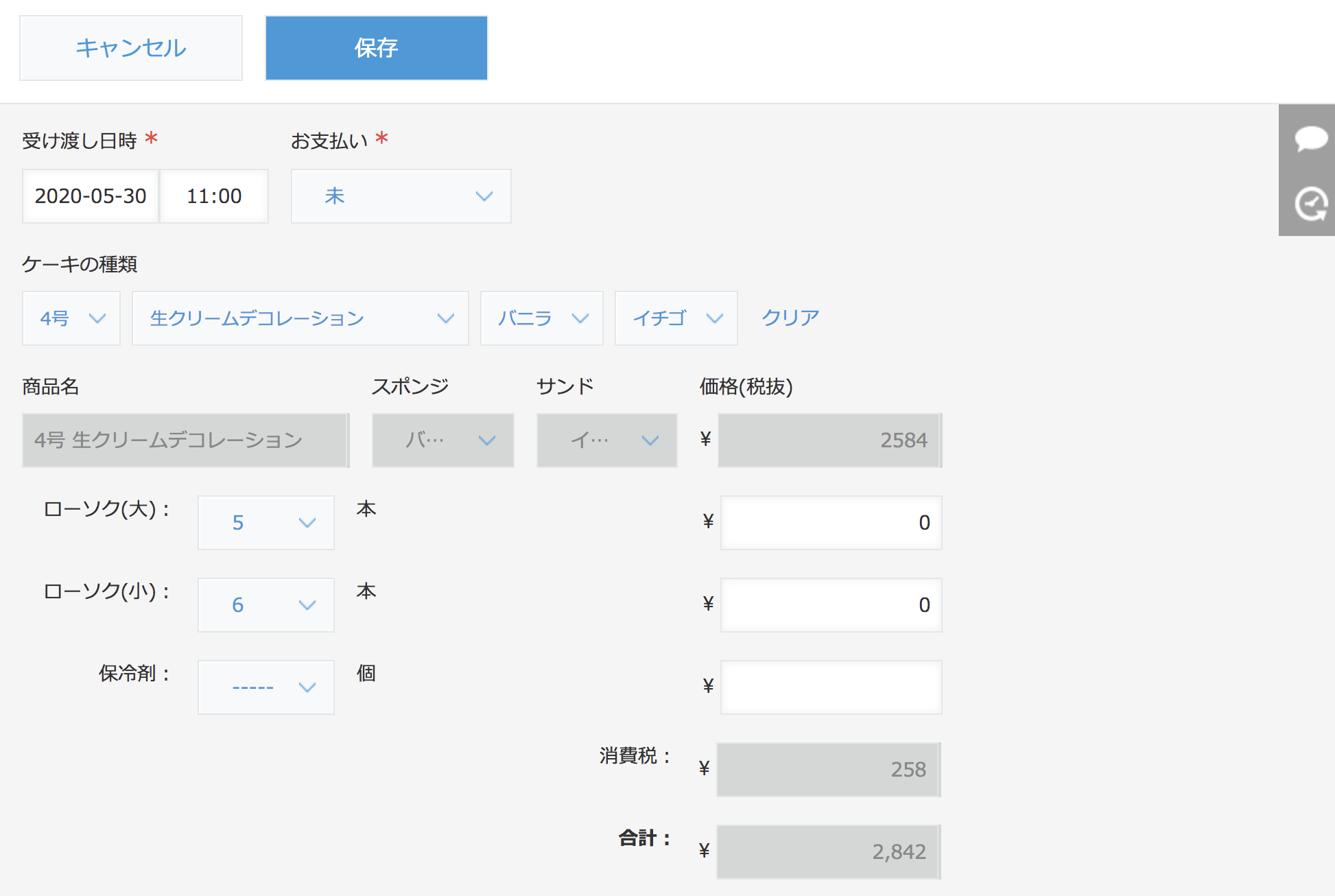Open the comments speech bubble icon
This screenshot has height=896, width=1335.
point(1310,138)
